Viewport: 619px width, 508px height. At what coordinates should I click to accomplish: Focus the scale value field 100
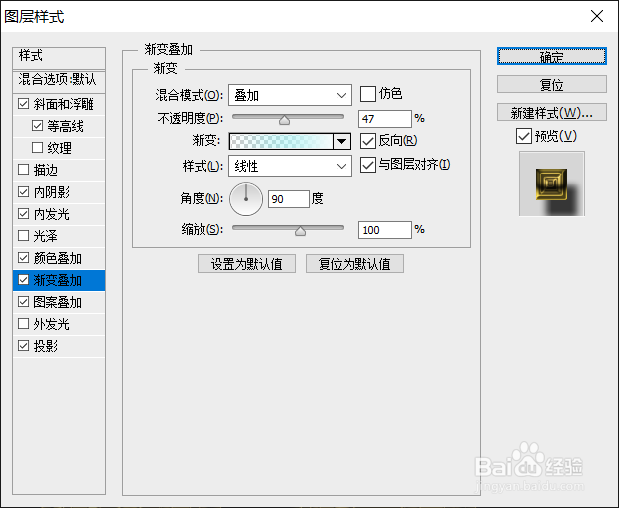(385, 230)
